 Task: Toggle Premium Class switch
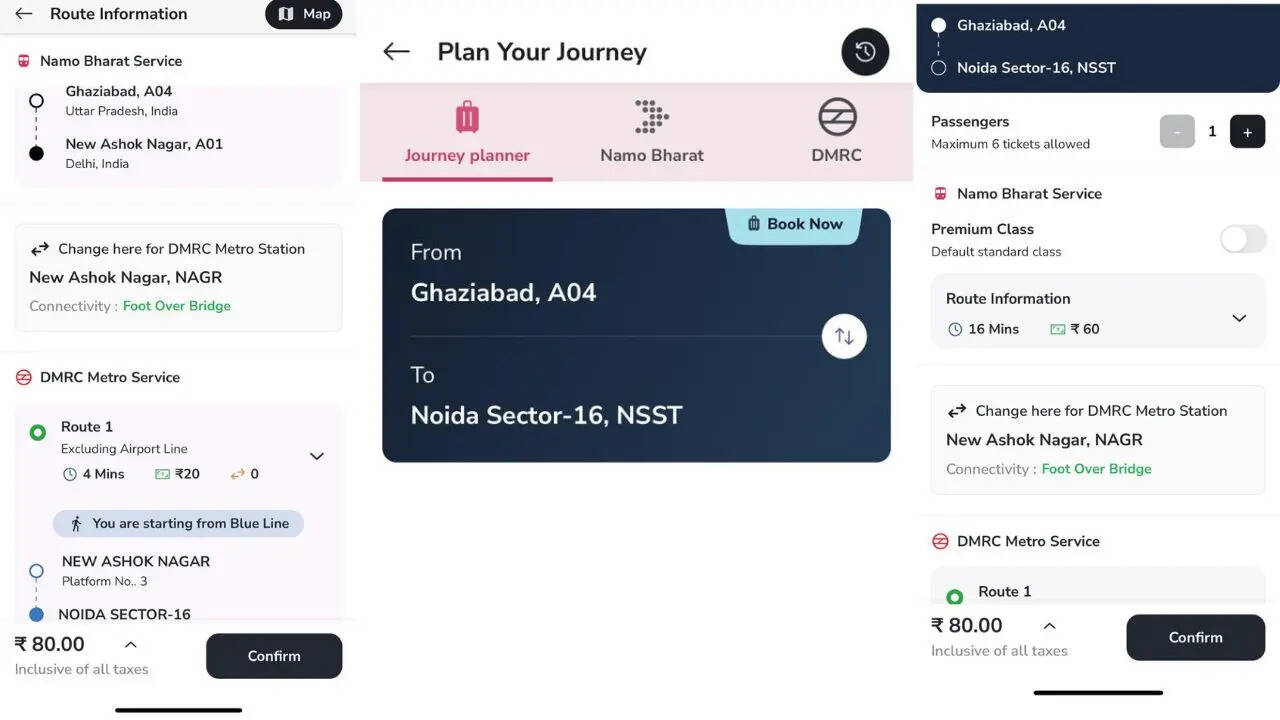(1243, 239)
